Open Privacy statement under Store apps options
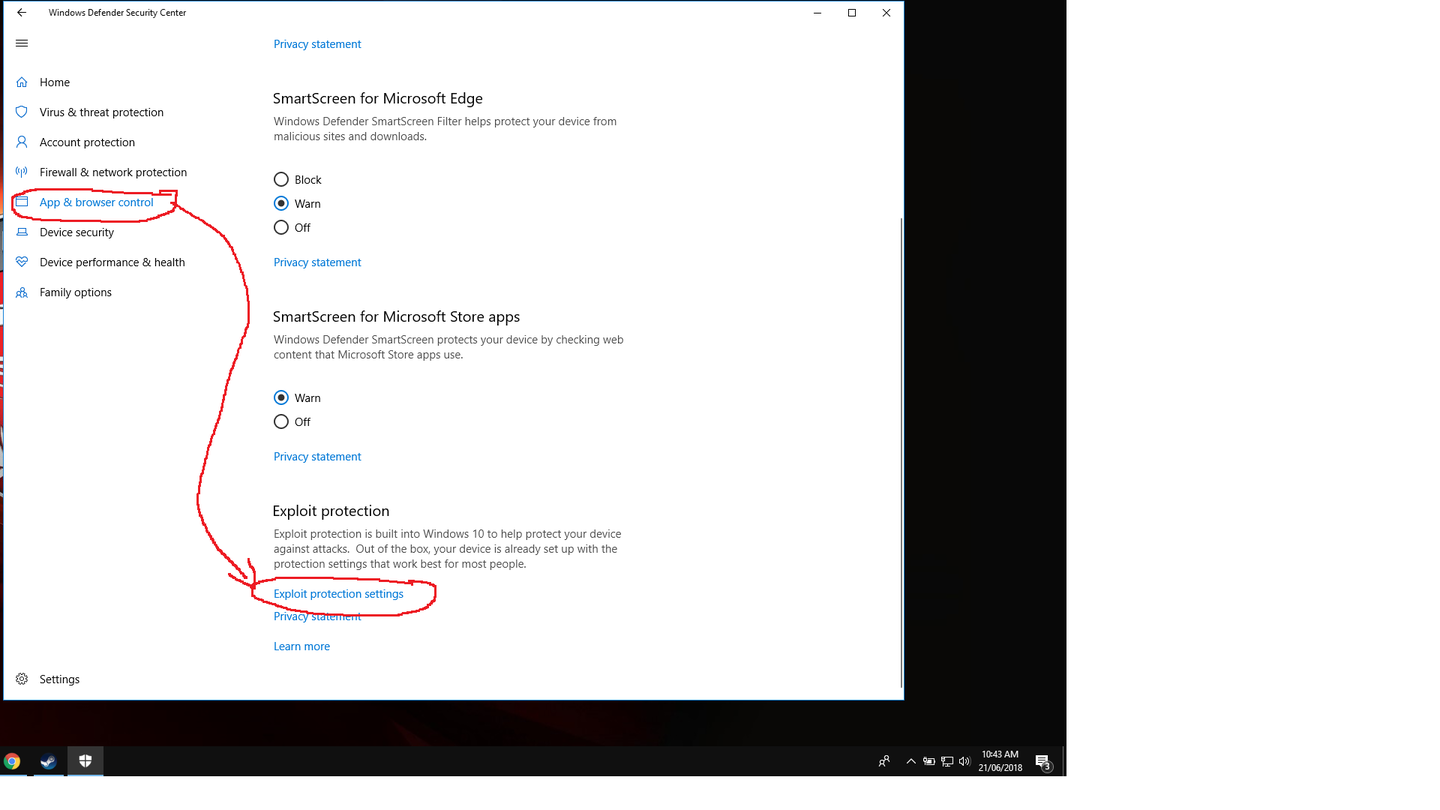 point(317,456)
